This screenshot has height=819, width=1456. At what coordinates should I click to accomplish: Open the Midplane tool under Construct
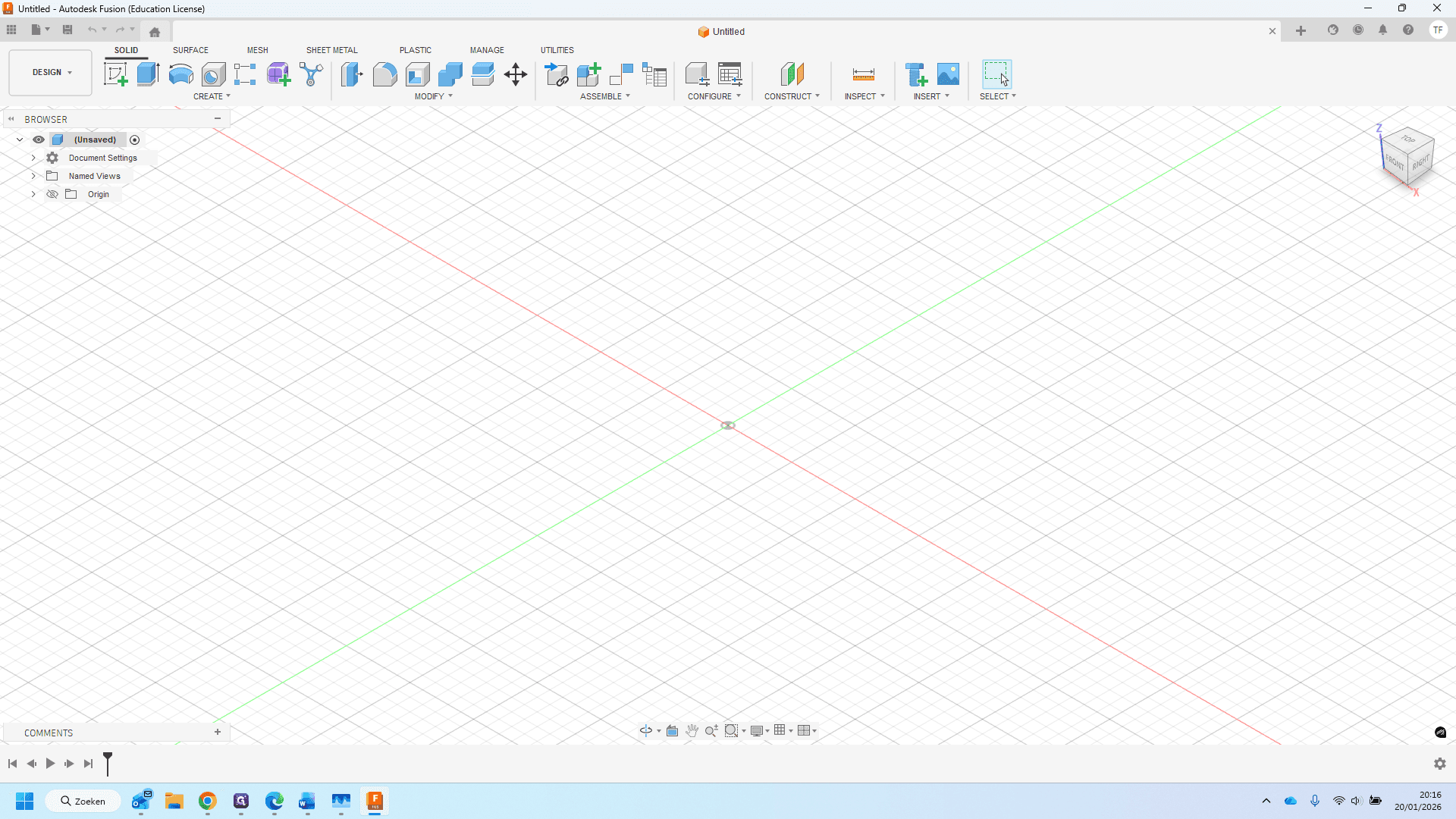792,74
